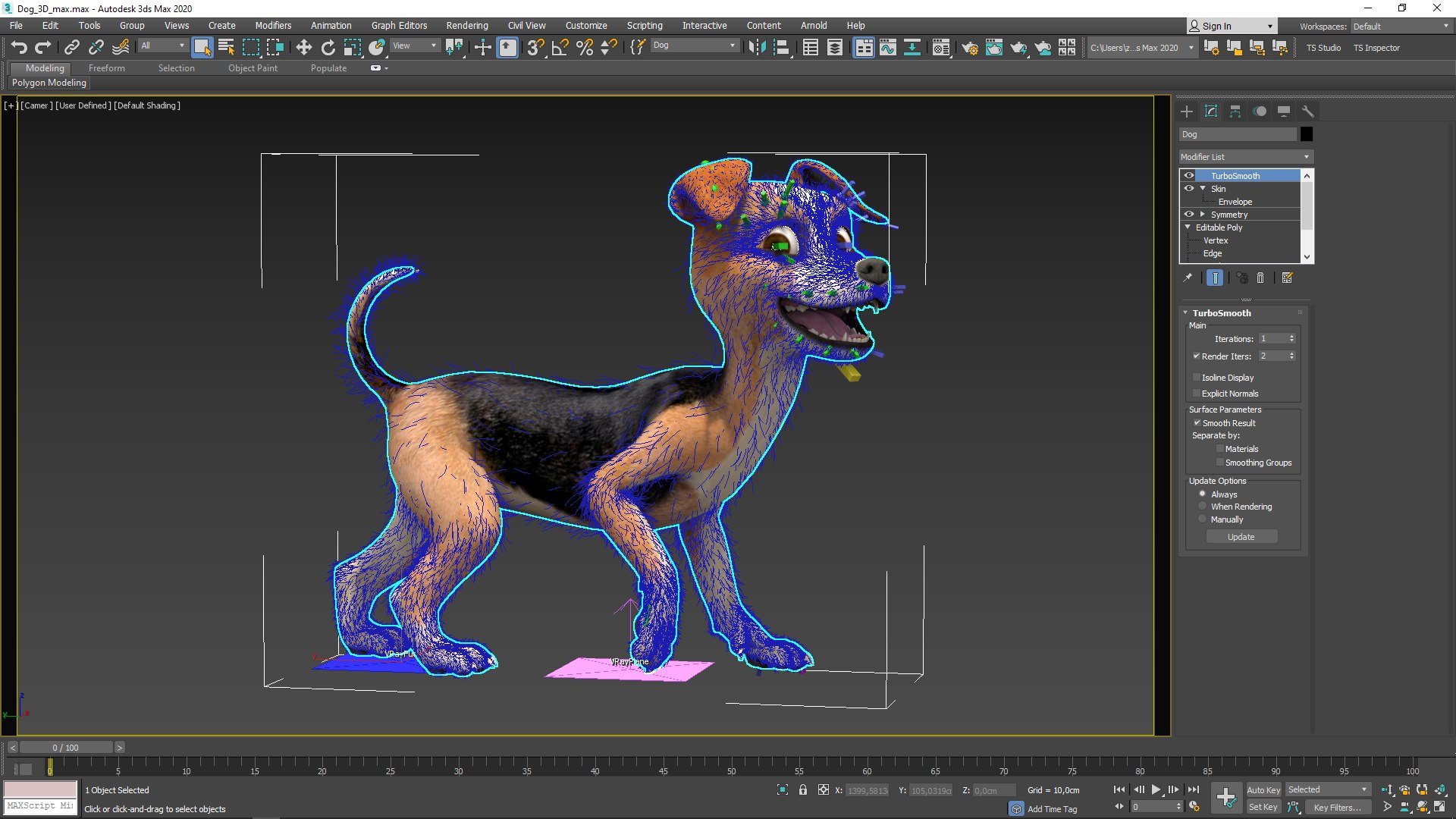Viewport: 1456px width, 819px height.
Task: Uncheck the Render Iters checkbox
Action: 1197,356
